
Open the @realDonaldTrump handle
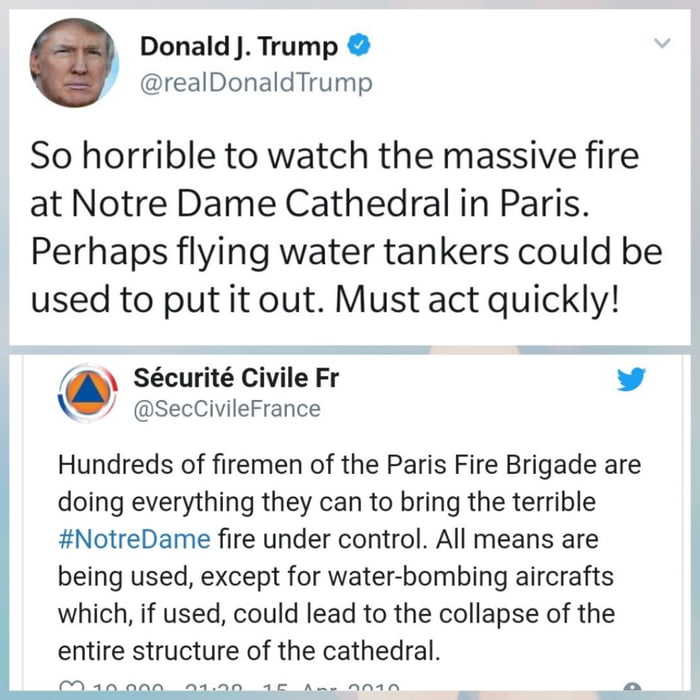pyautogui.click(x=256, y=83)
